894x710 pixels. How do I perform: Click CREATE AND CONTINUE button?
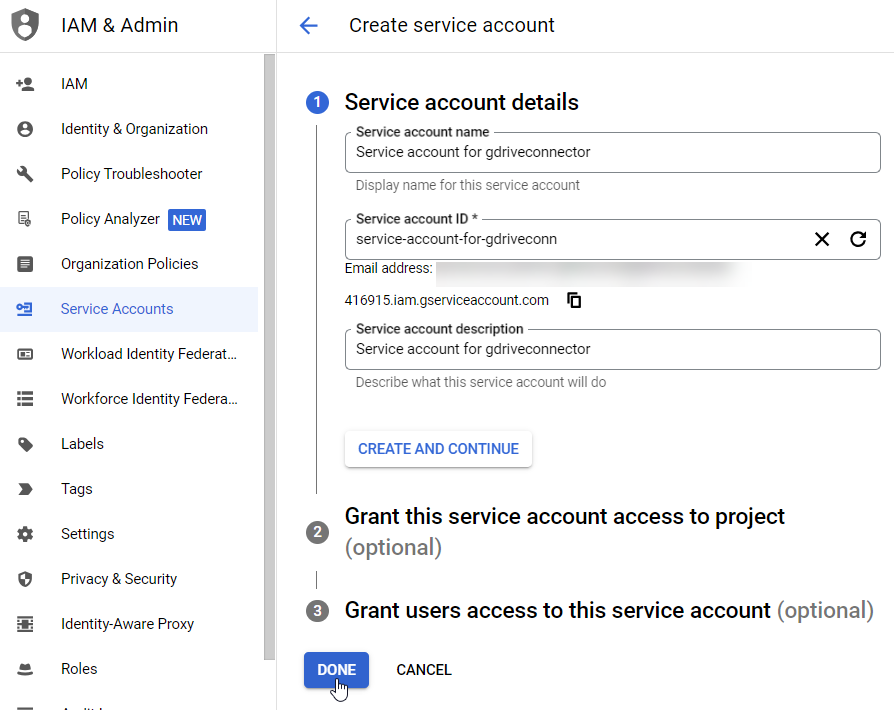tap(438, 449)
